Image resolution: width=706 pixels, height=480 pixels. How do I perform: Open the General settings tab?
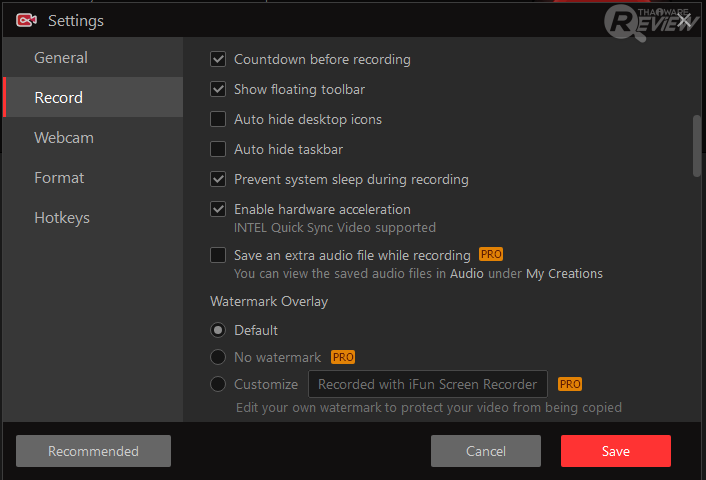point(93,58)
